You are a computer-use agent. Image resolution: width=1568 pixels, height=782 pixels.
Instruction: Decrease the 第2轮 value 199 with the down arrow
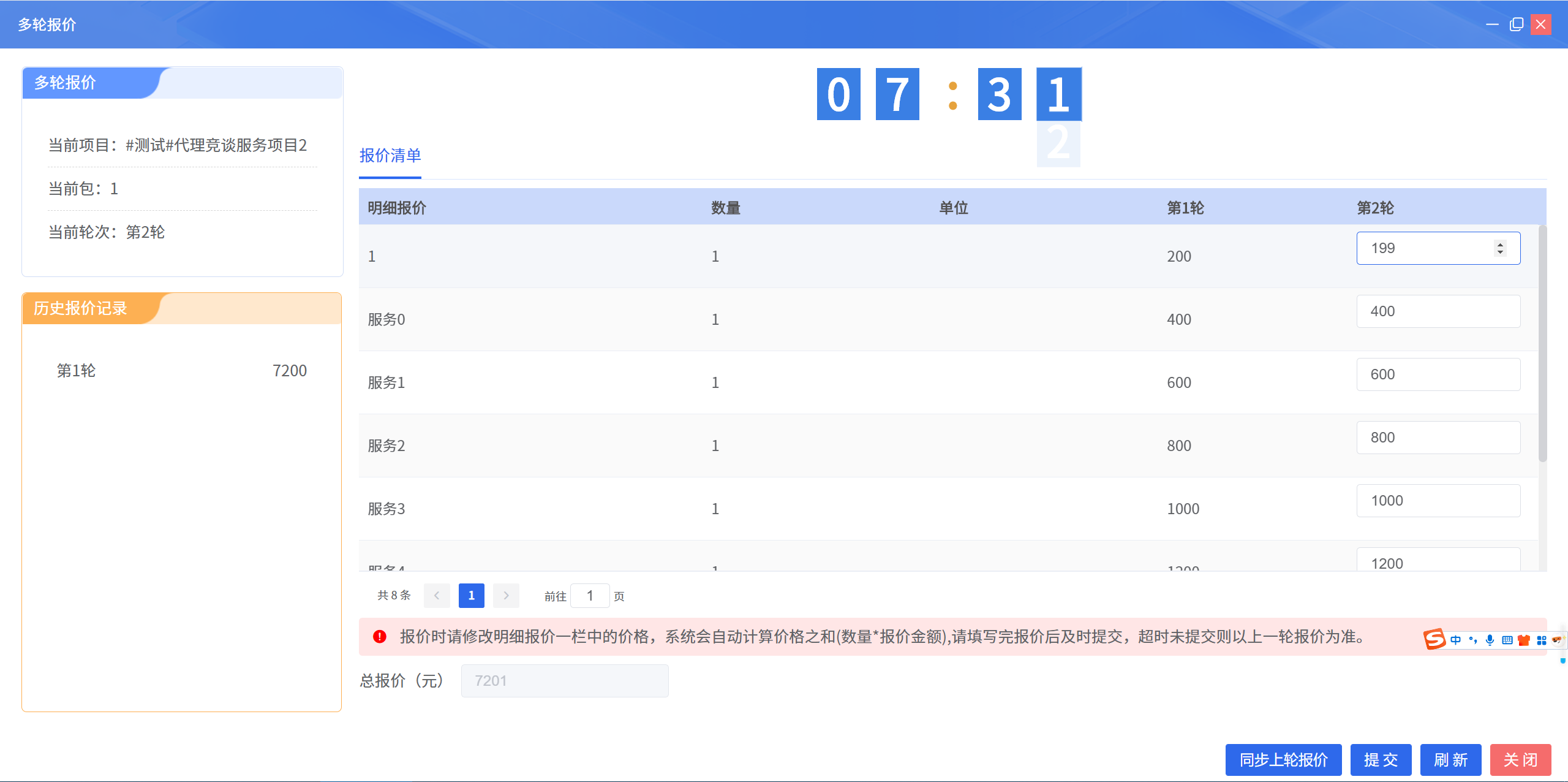pyautogui.click(x=1500, y=252)
